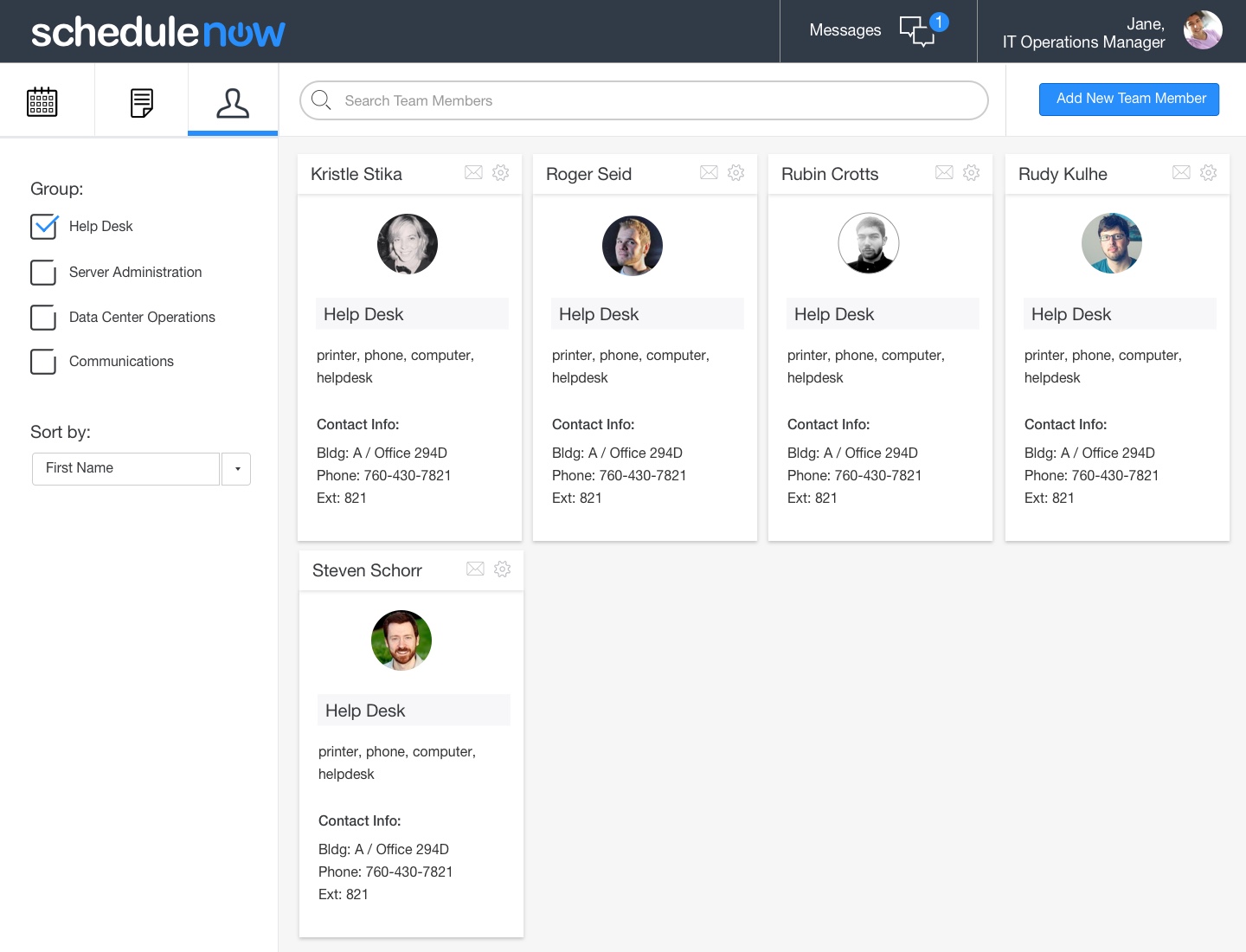1246x952 pixels.
Task: Click phone number on Steven Schorr's card
Action: coord(386,872)
